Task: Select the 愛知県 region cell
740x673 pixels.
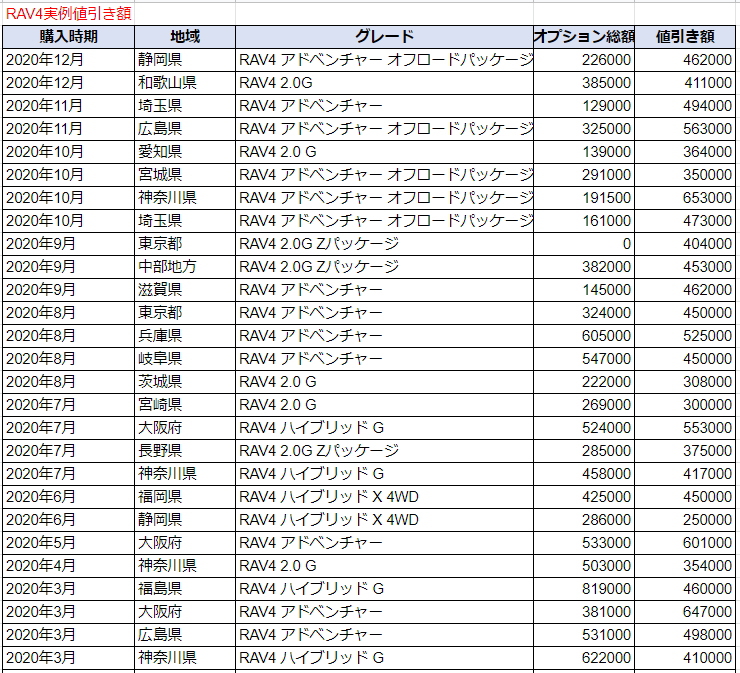Action: pos(185,152)
